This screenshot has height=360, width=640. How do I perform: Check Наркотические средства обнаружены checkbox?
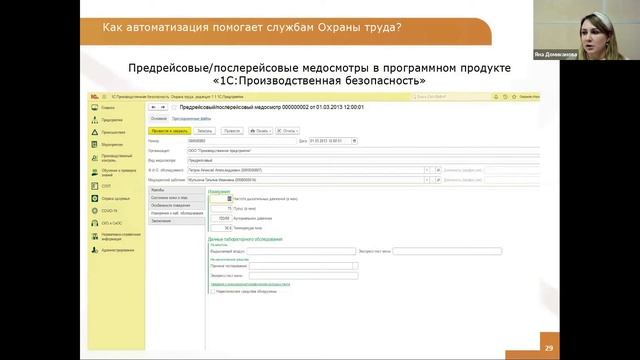coord(213,291)
